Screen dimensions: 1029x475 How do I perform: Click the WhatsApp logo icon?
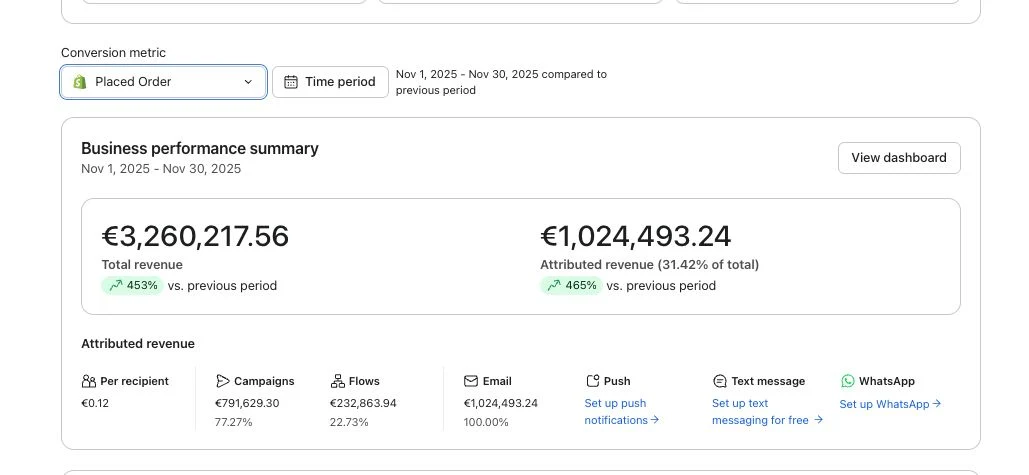(x=848, y=381)
